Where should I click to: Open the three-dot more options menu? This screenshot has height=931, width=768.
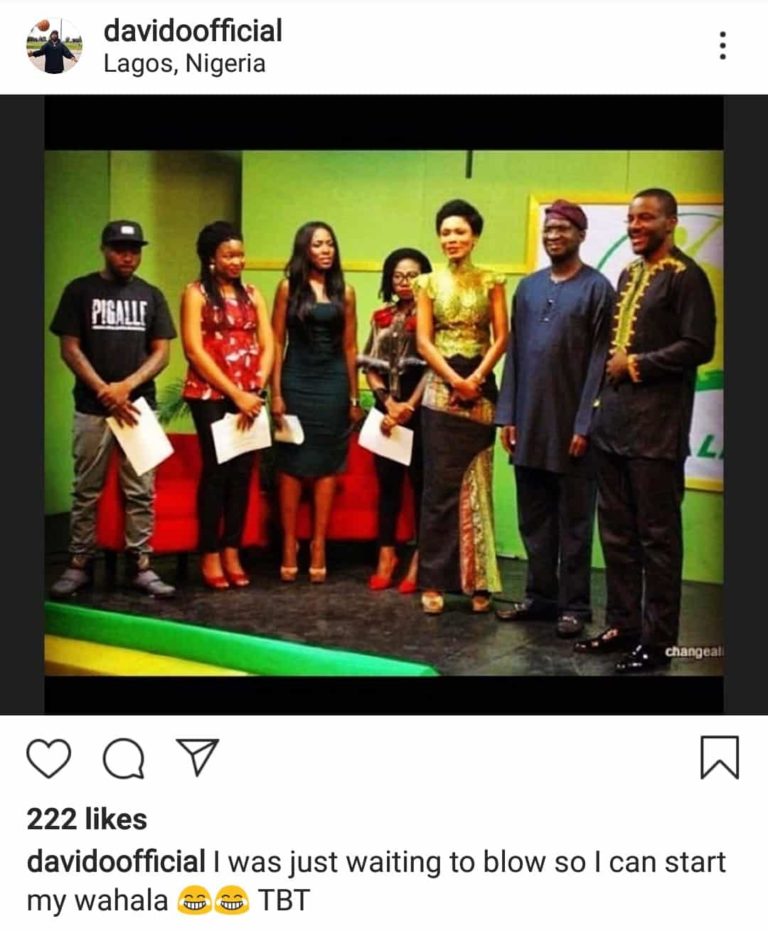(722, 45)
